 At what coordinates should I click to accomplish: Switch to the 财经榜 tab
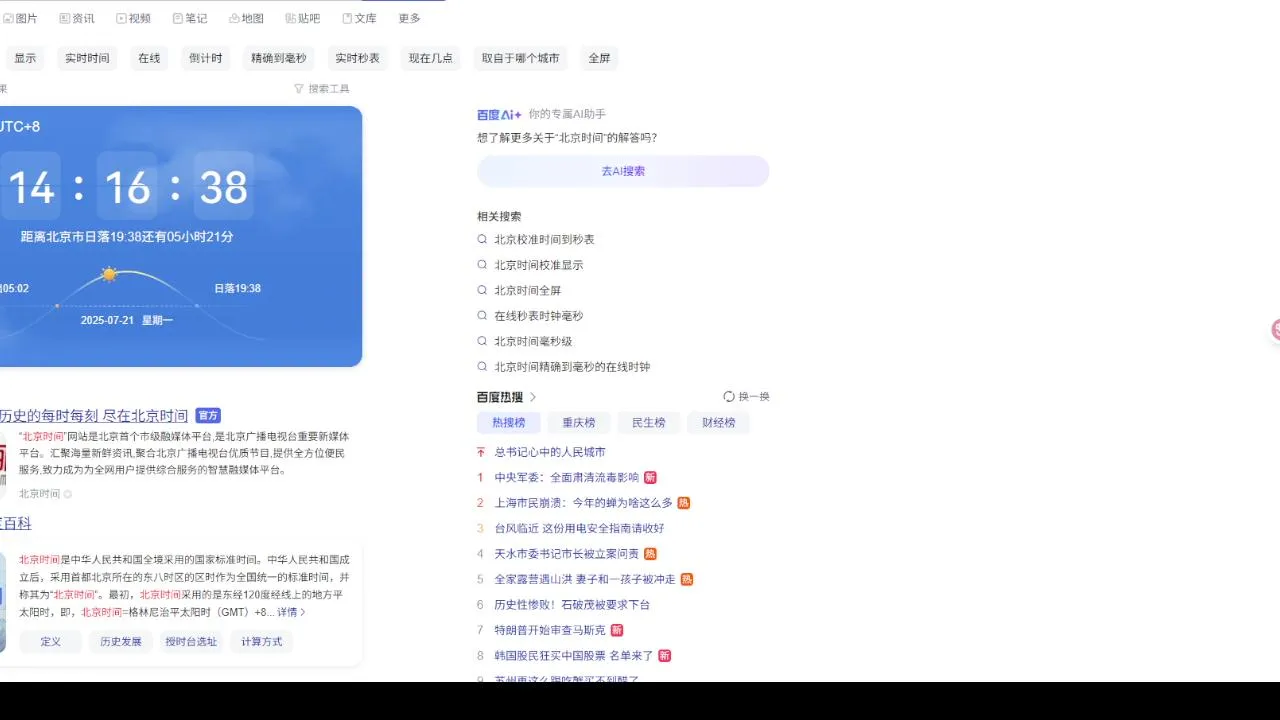coord(719,423)
